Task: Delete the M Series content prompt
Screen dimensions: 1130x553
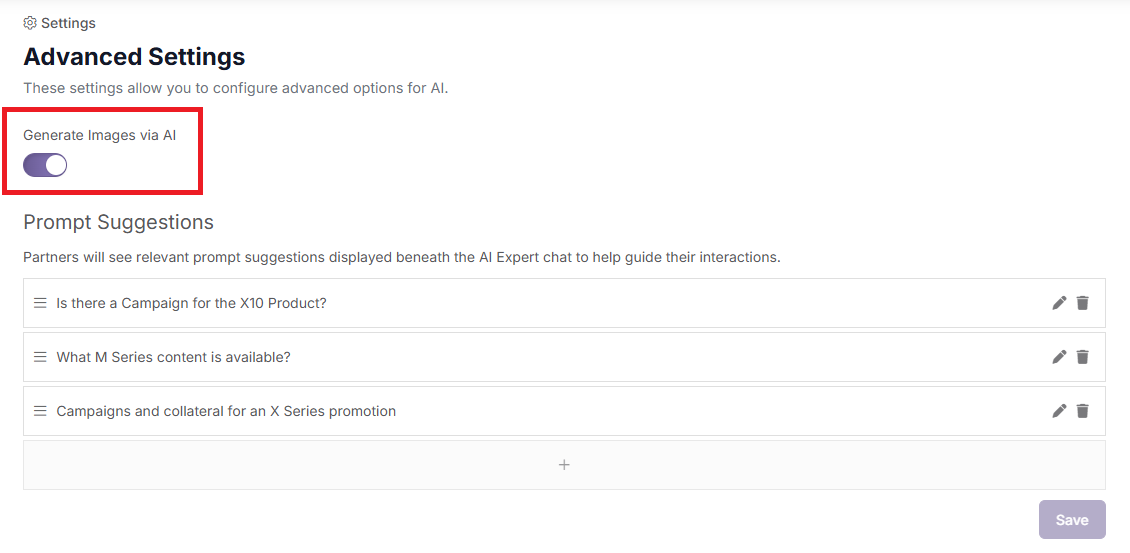Action: 1082,357
